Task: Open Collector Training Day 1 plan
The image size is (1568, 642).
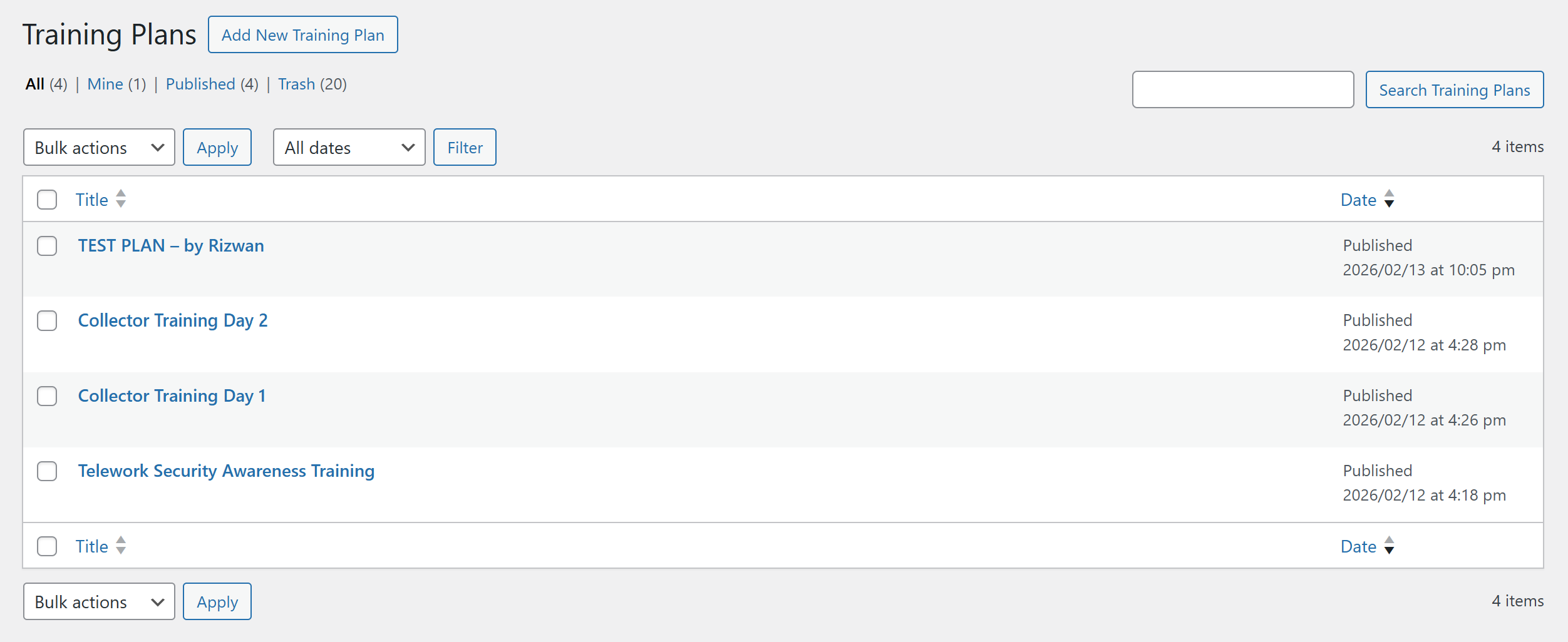Action: pyautogui.click(x=172, y=396)
